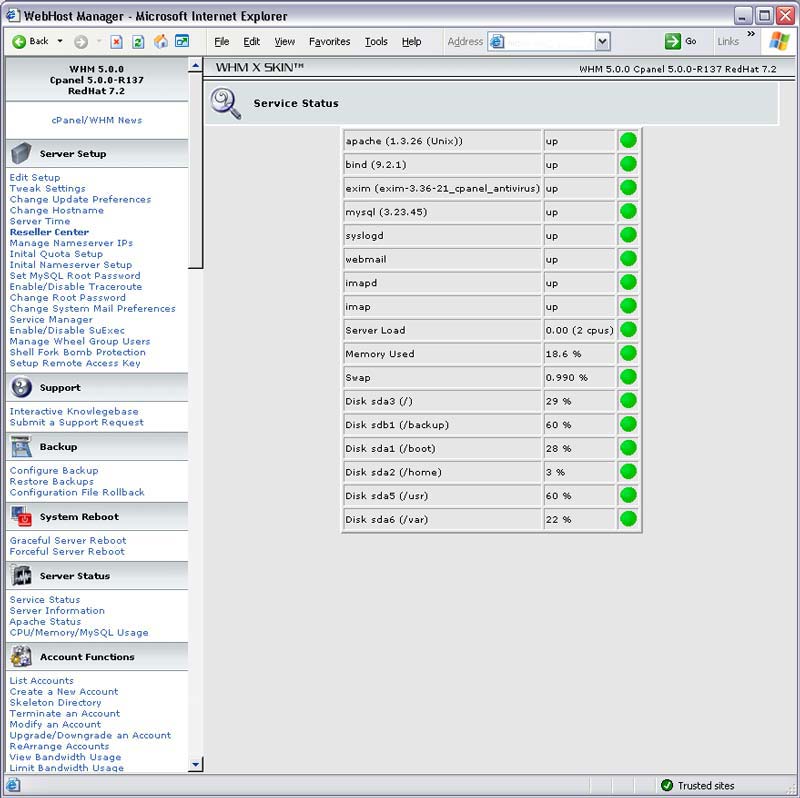Open the Graceful Server Reboot link
Image resolution: width=800 pixels, height=798 pixels.
[68, 541]
